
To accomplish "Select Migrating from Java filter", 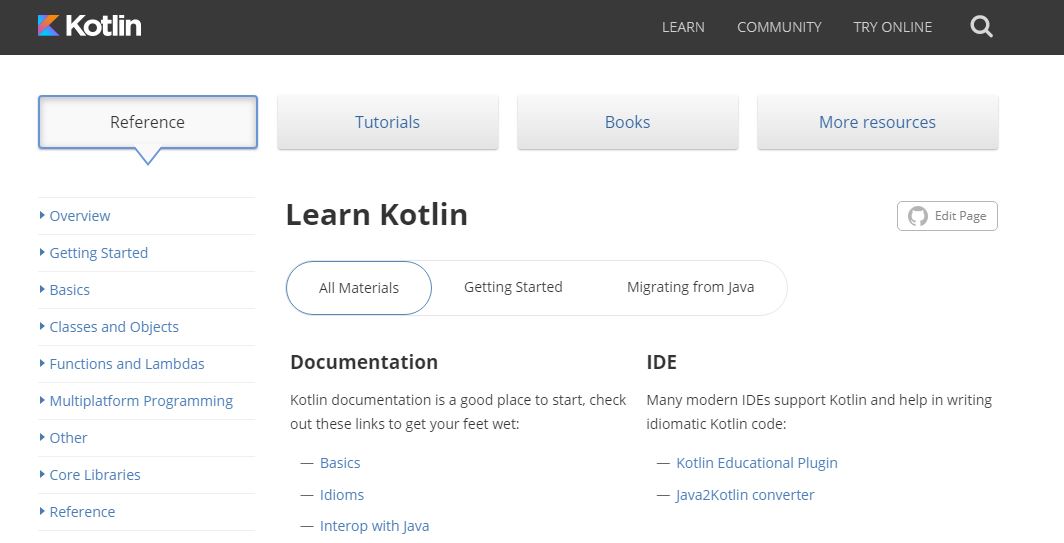I will [x=690, y=287].
